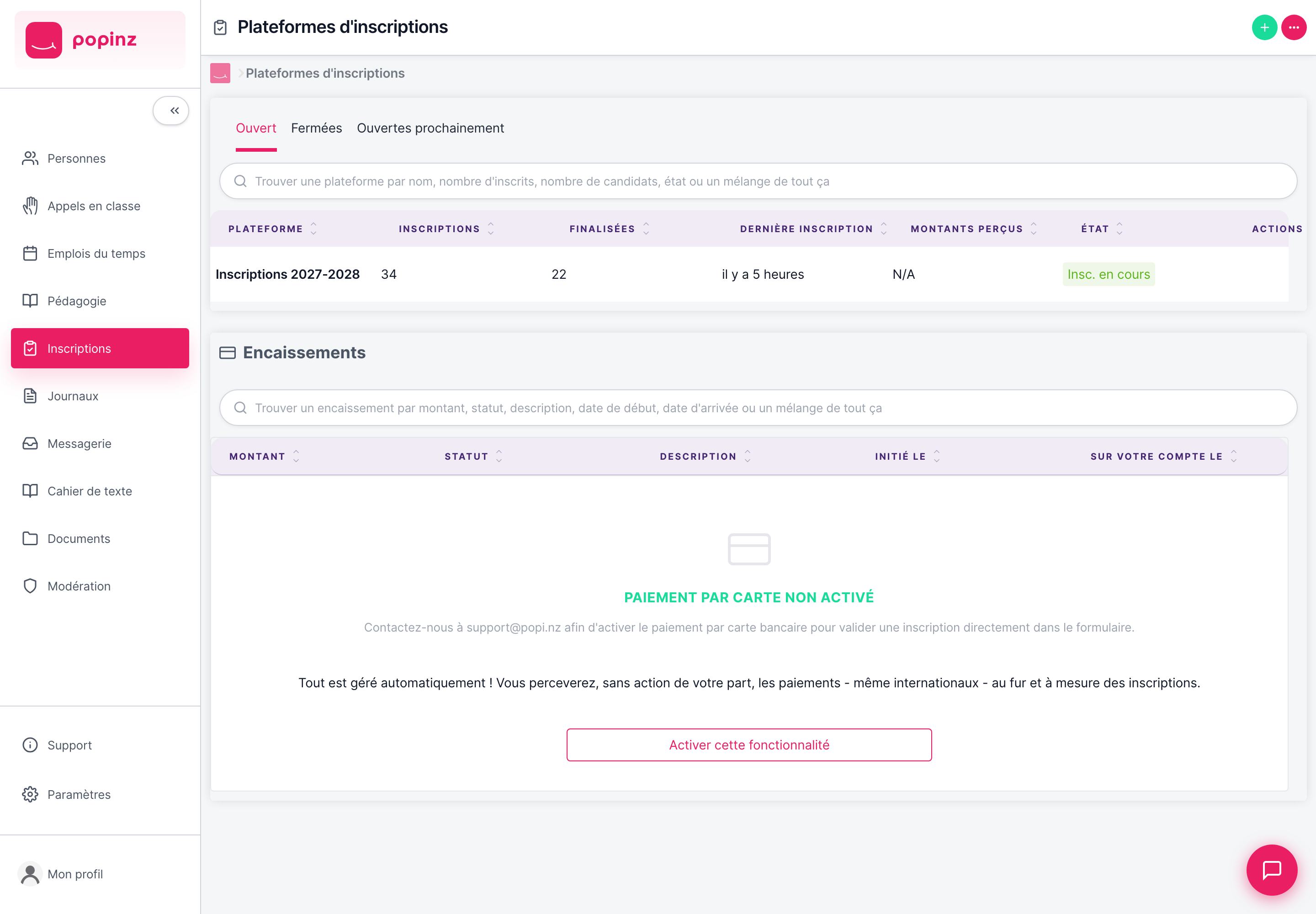Click the Cahier de texte book icon

pos(30,491)
